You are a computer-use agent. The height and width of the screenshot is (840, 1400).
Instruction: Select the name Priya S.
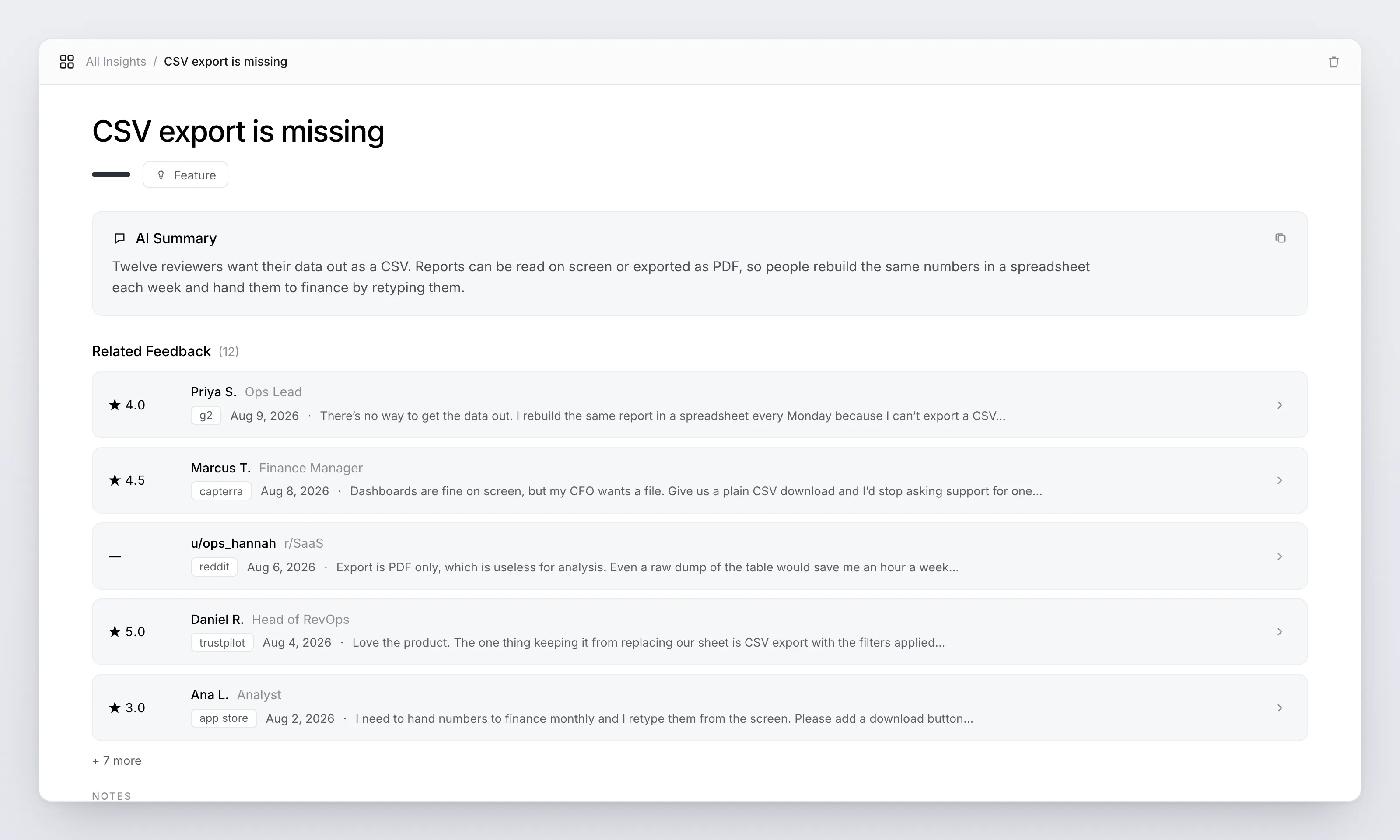tap(213, 392)
